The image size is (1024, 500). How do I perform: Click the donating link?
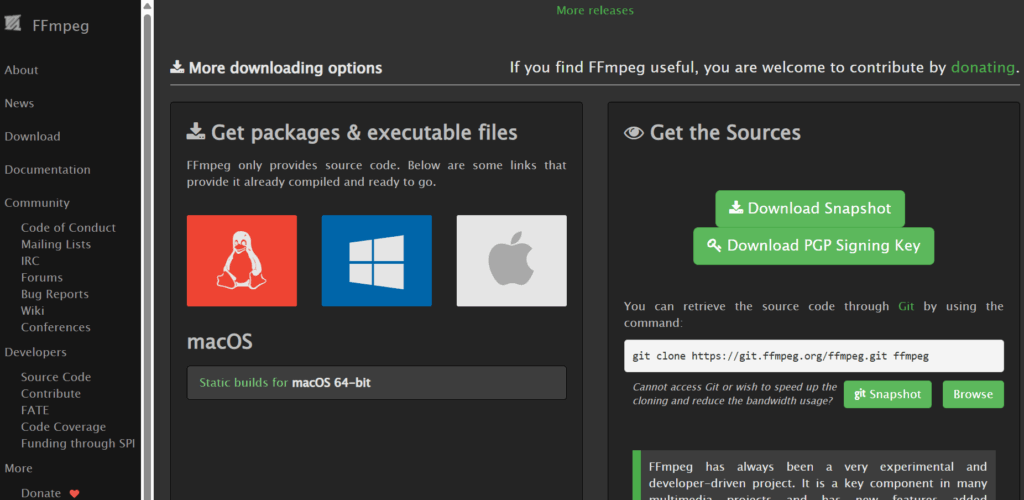[x=983, y=67]
